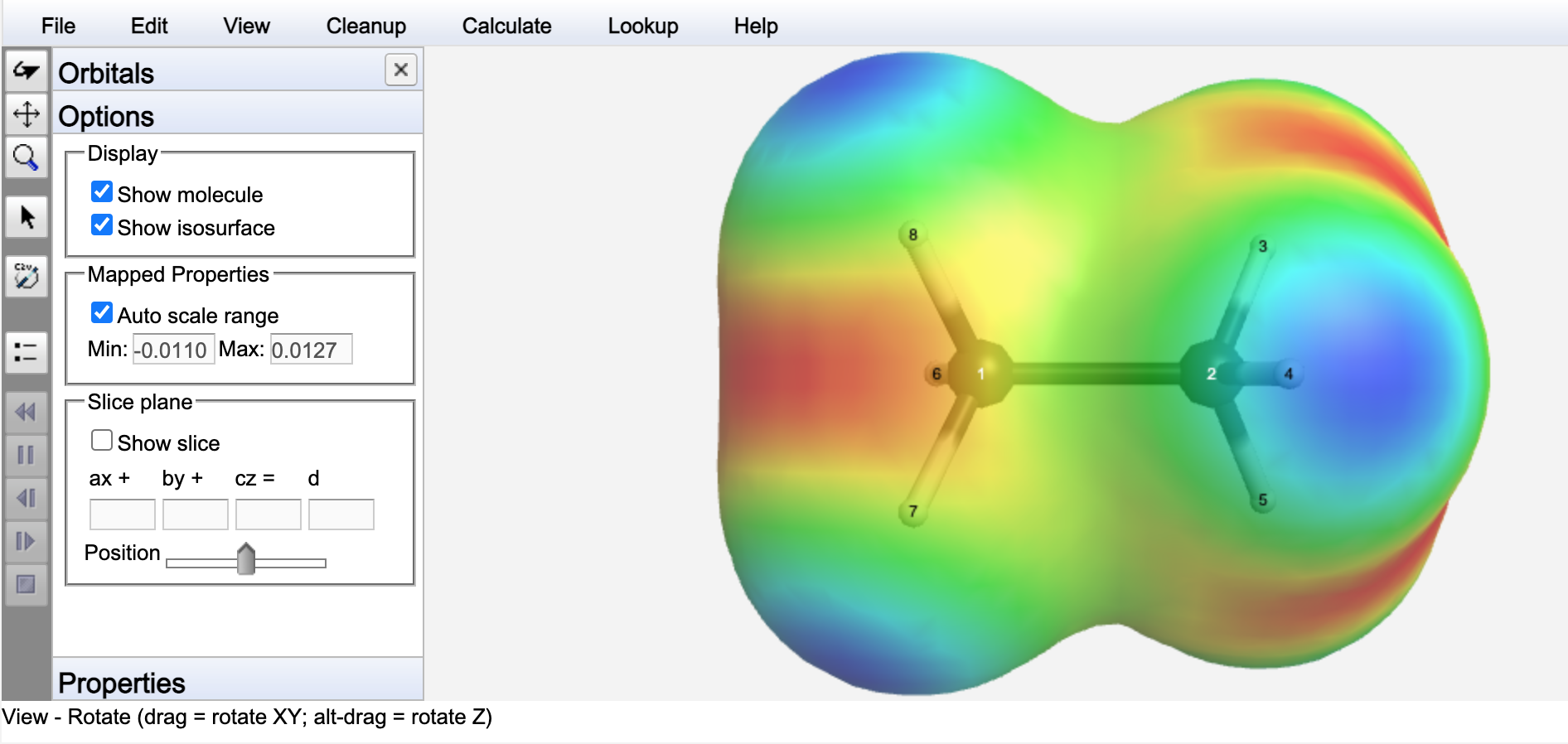The width and height of the screenshot is (1568, 744).
Task: Activate the Zoom magnifier tool
Action: (x=26, y=156)
